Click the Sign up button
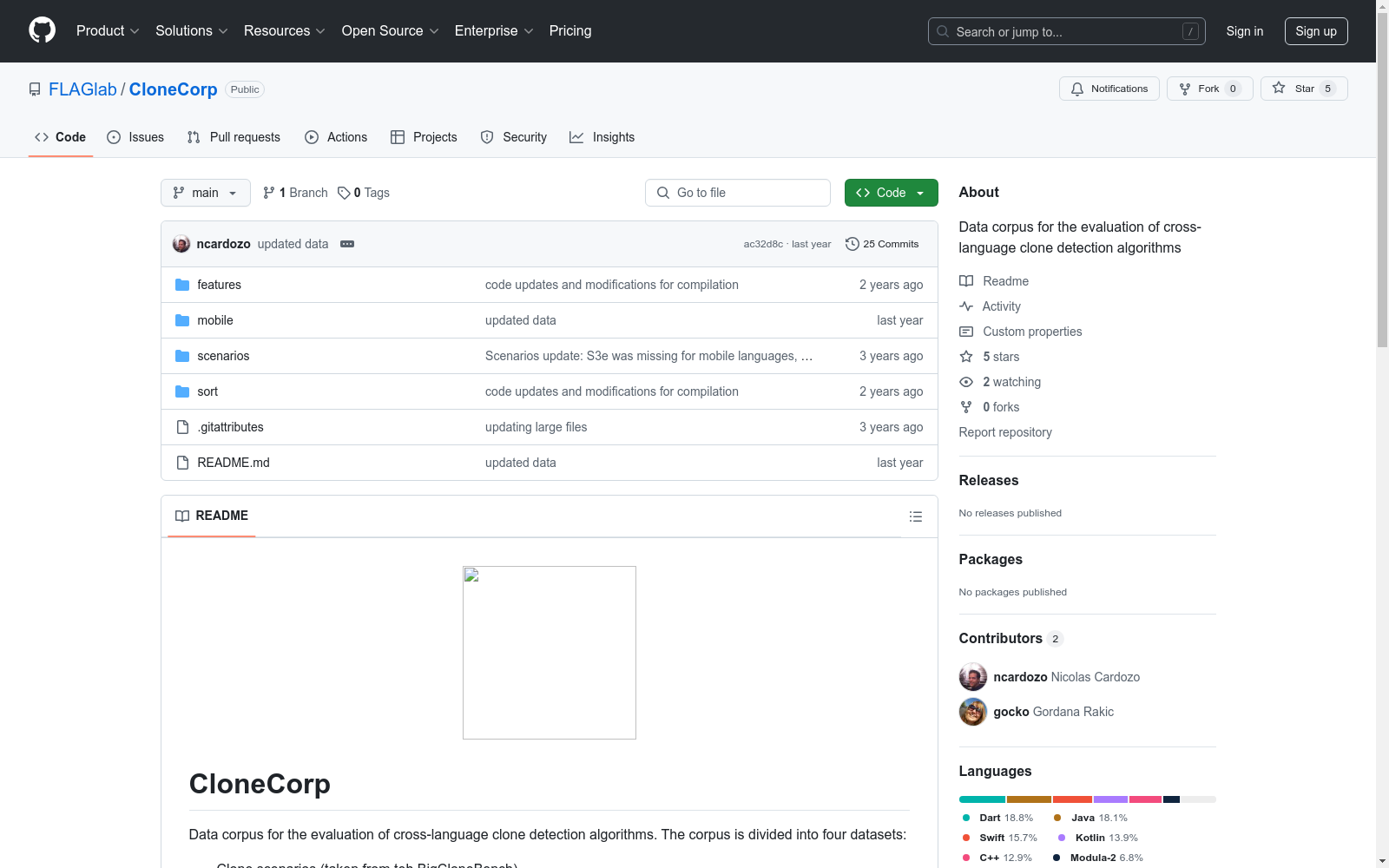 click(1316, 31)
